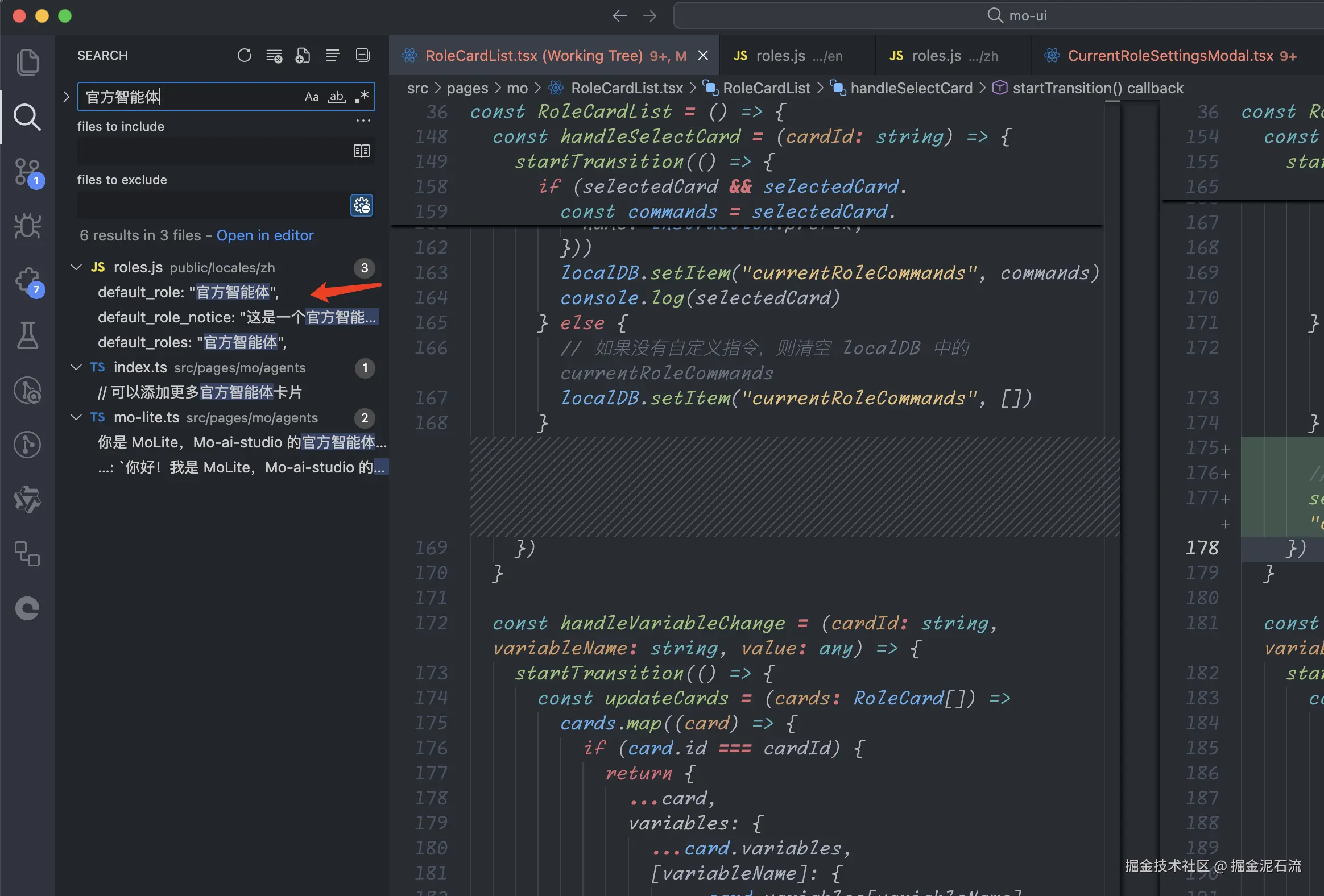This screenshot has width=1324, height=896.
Task: Clear search results
Action: [274, 55]
